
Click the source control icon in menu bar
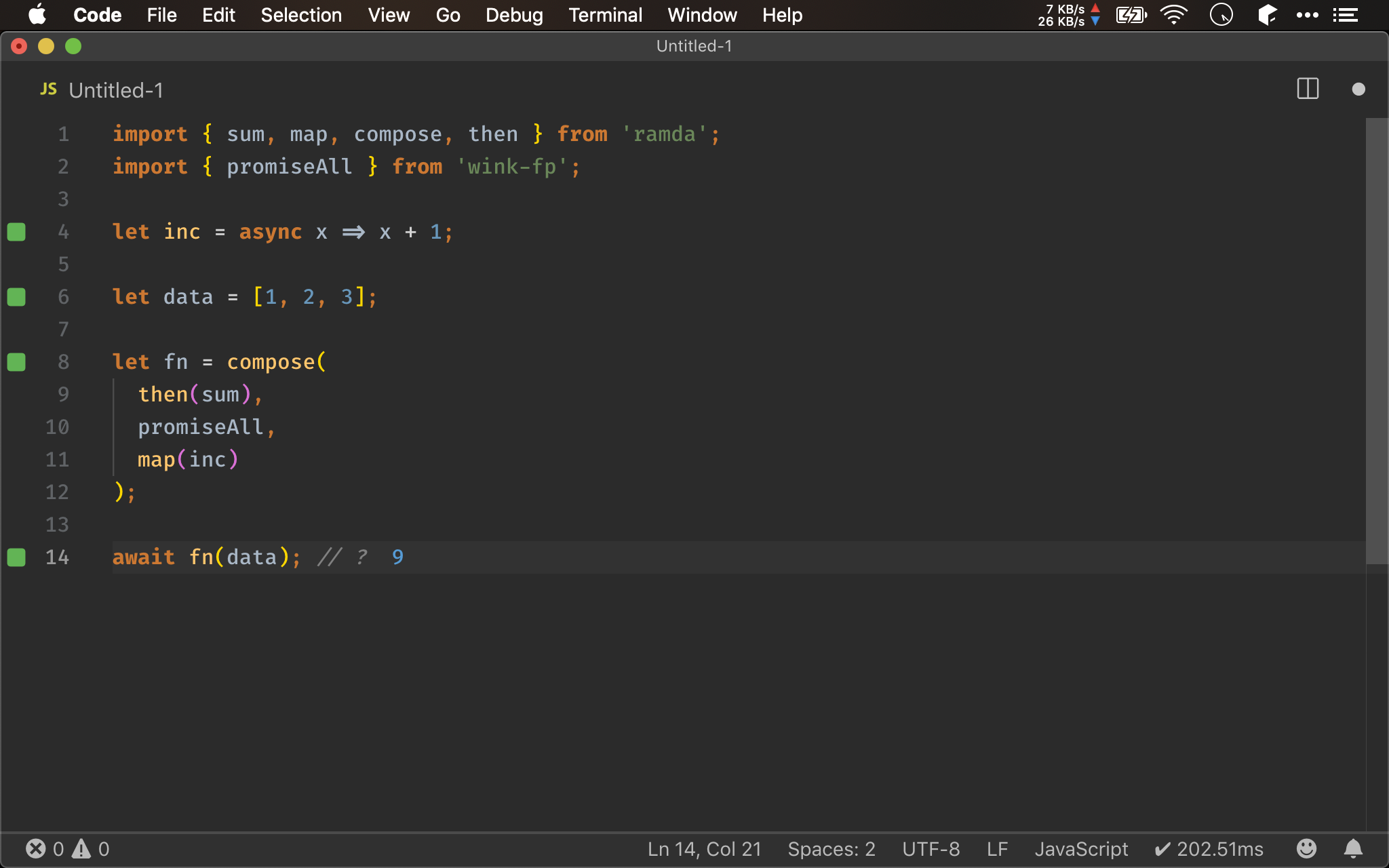1267,15
